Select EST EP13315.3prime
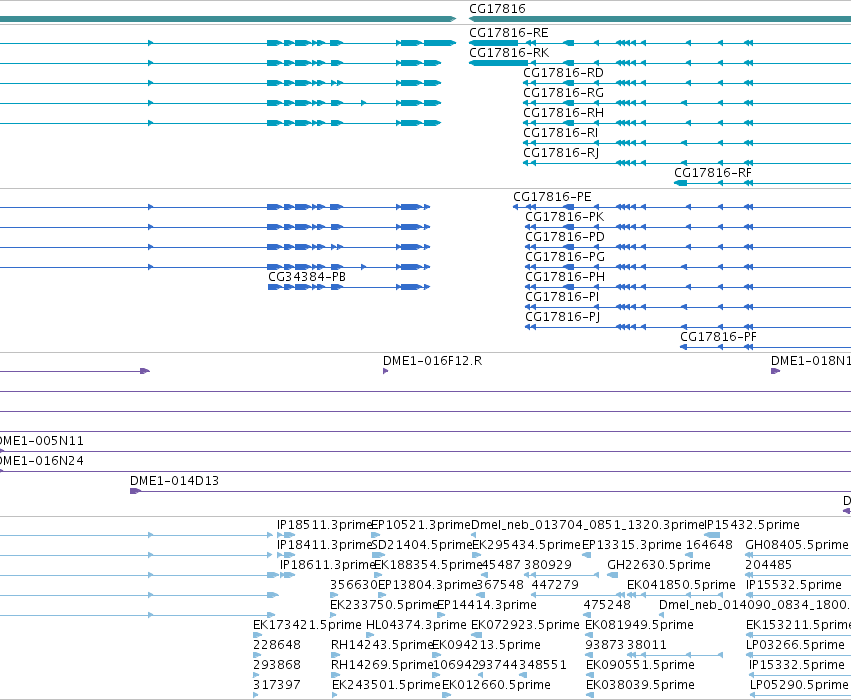The image size is (851, 700). click(x=632, y=545)
